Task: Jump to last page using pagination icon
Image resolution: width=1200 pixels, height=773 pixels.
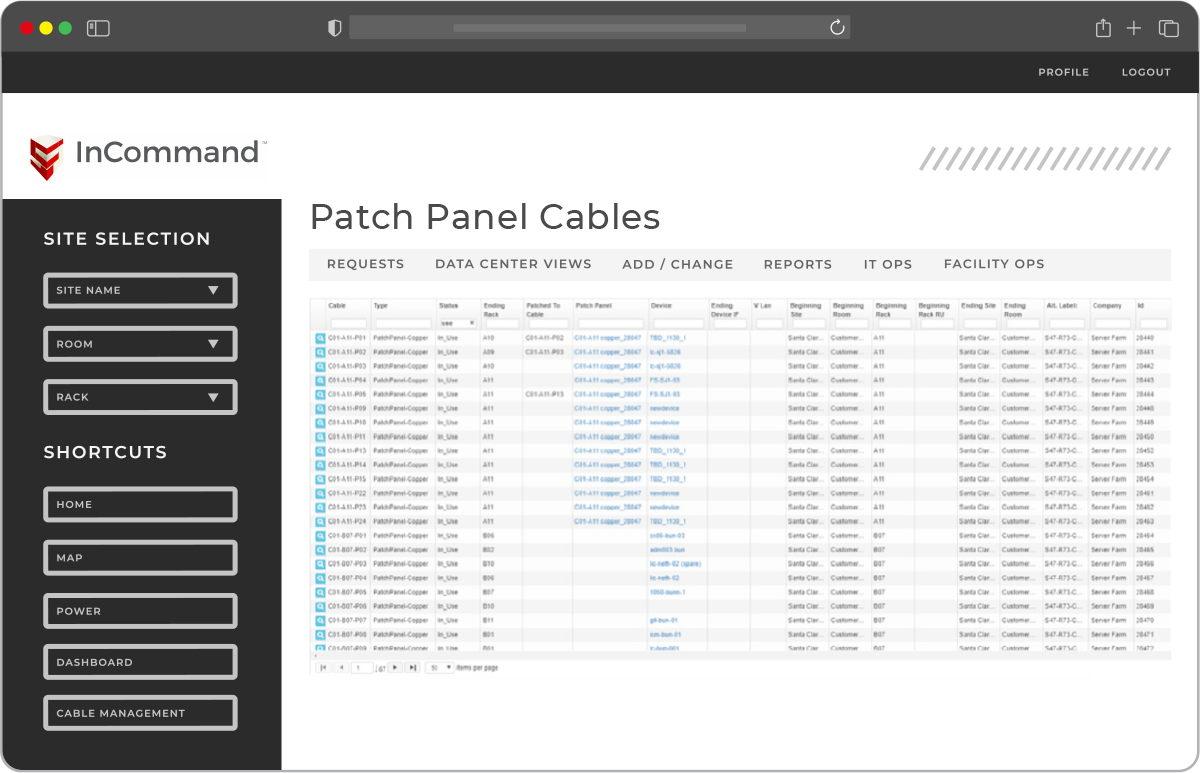Action: [413, 667]
